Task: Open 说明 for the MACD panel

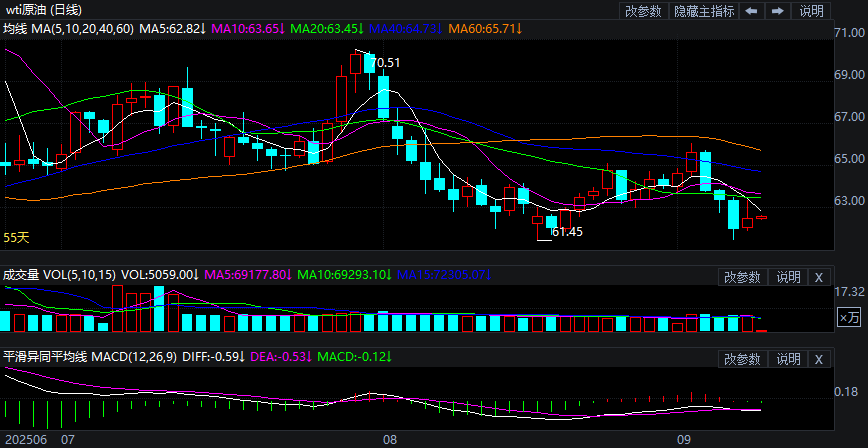Action: (788, 359)
